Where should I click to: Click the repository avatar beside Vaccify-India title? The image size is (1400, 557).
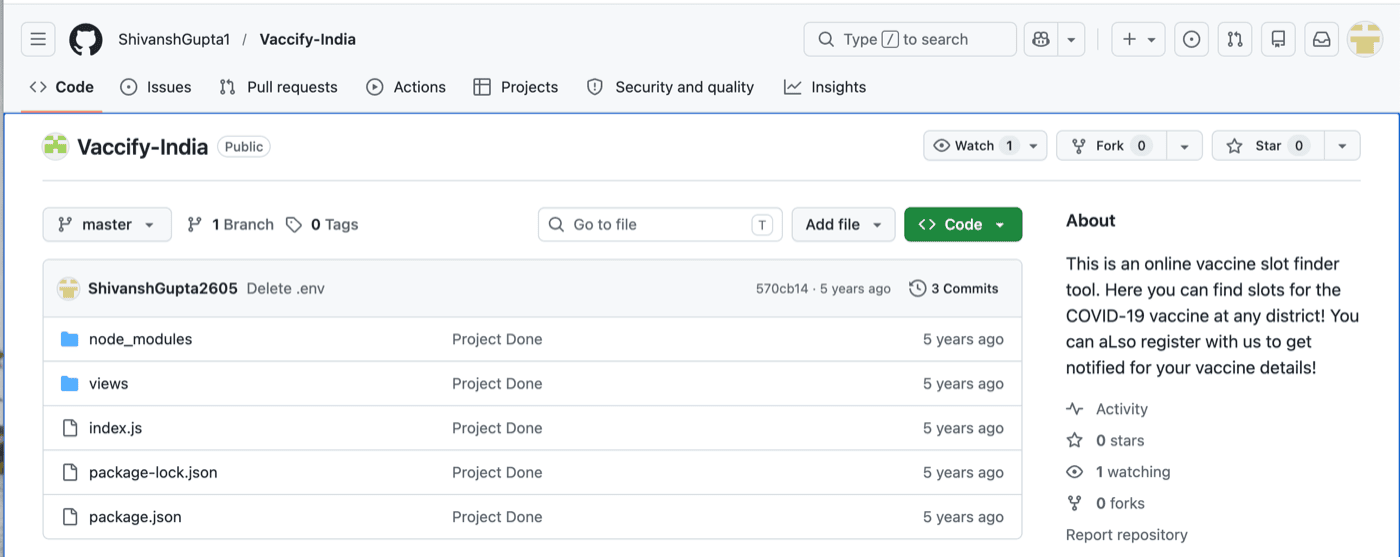[55, 146]
